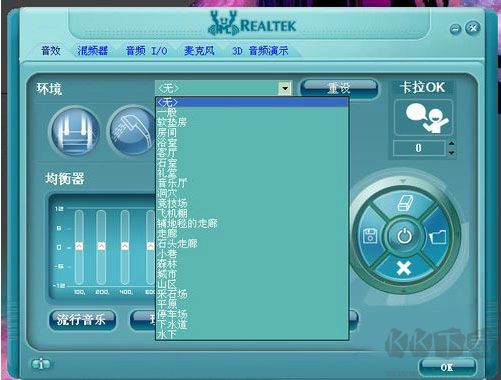Choose 水下 from the environment list

point(252,334)
